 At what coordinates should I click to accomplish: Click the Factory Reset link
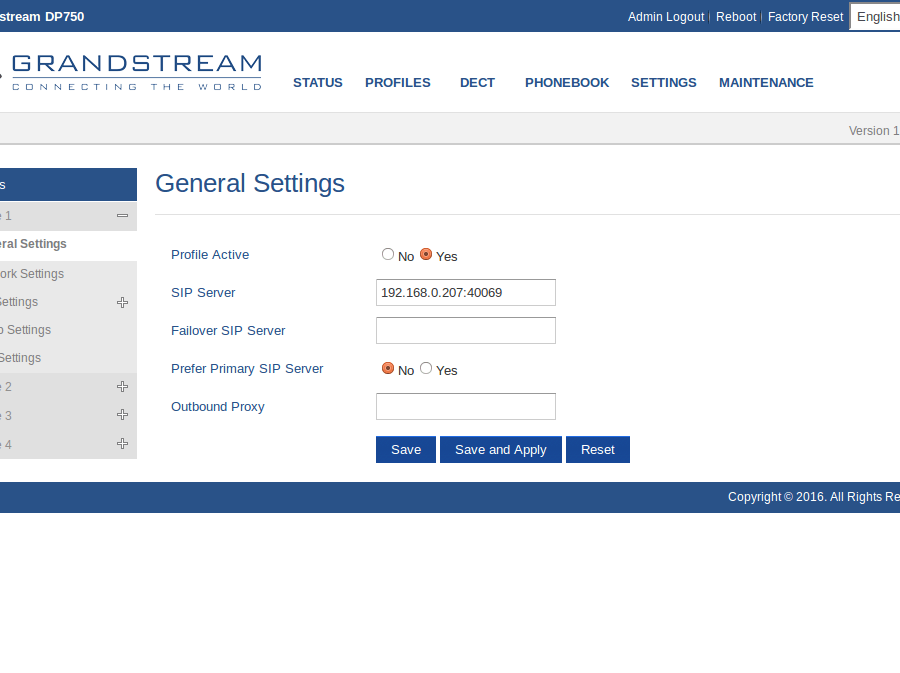tap(805, 17)
